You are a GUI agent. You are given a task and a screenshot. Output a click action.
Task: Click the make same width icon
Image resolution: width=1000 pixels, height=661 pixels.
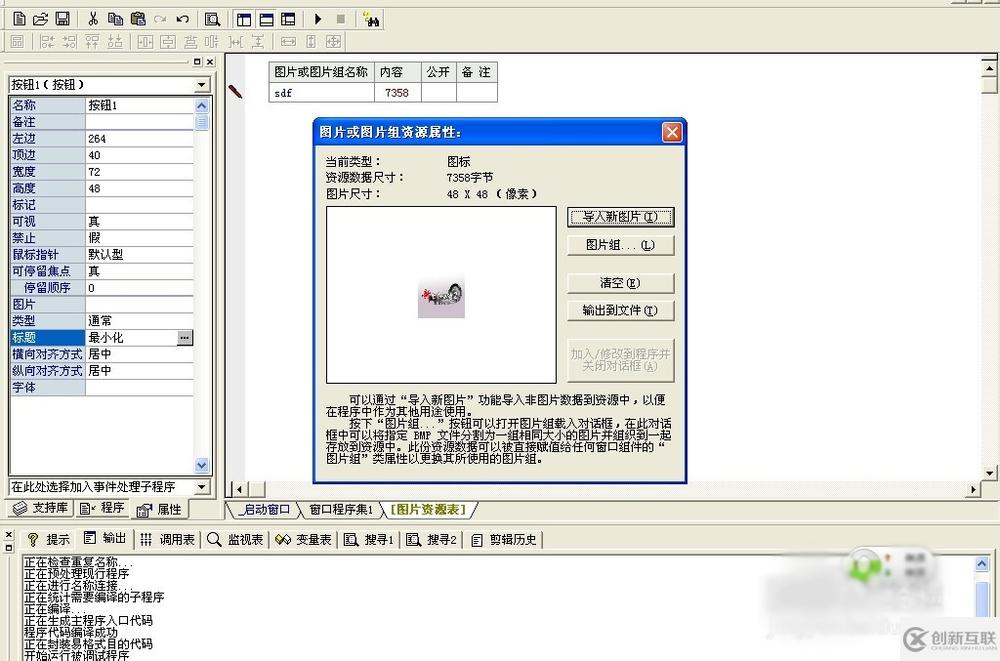click(288, 42)
